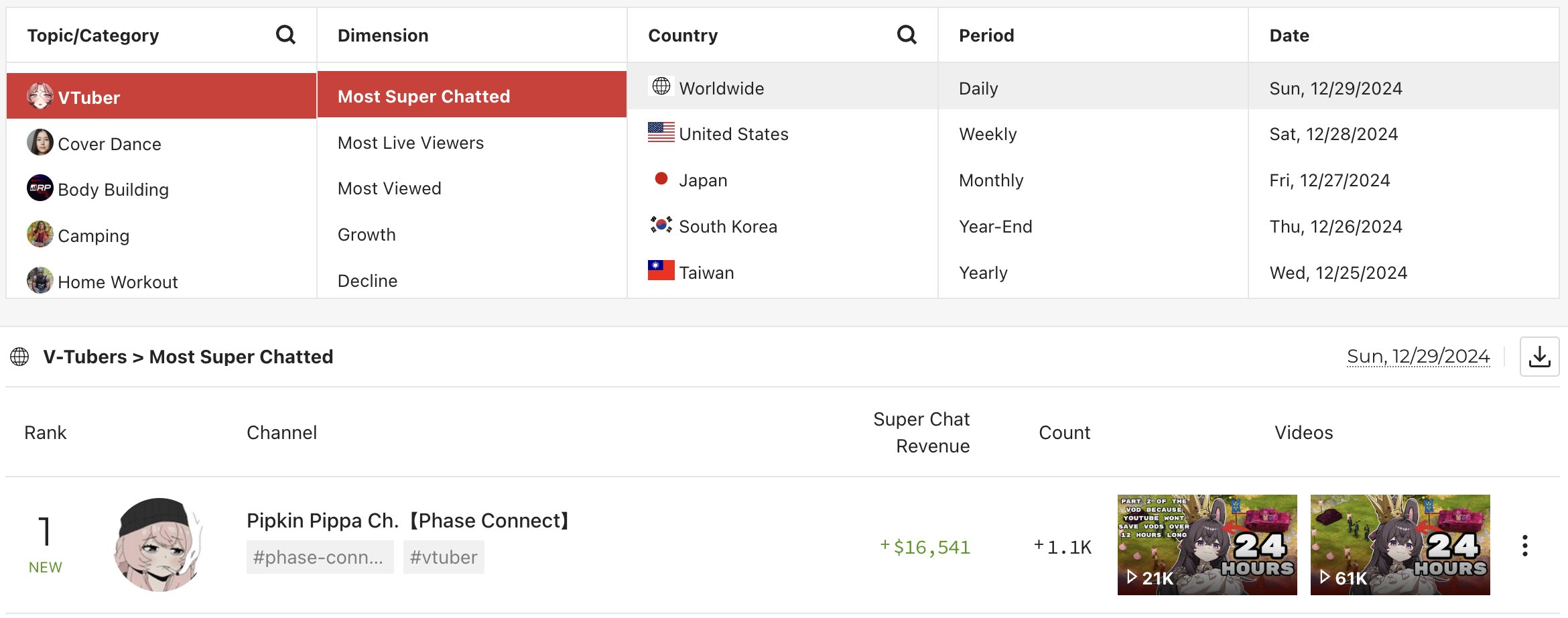Click the +1.1K count value
Screen dimensions: 1568x618
tap(1063, 547)
